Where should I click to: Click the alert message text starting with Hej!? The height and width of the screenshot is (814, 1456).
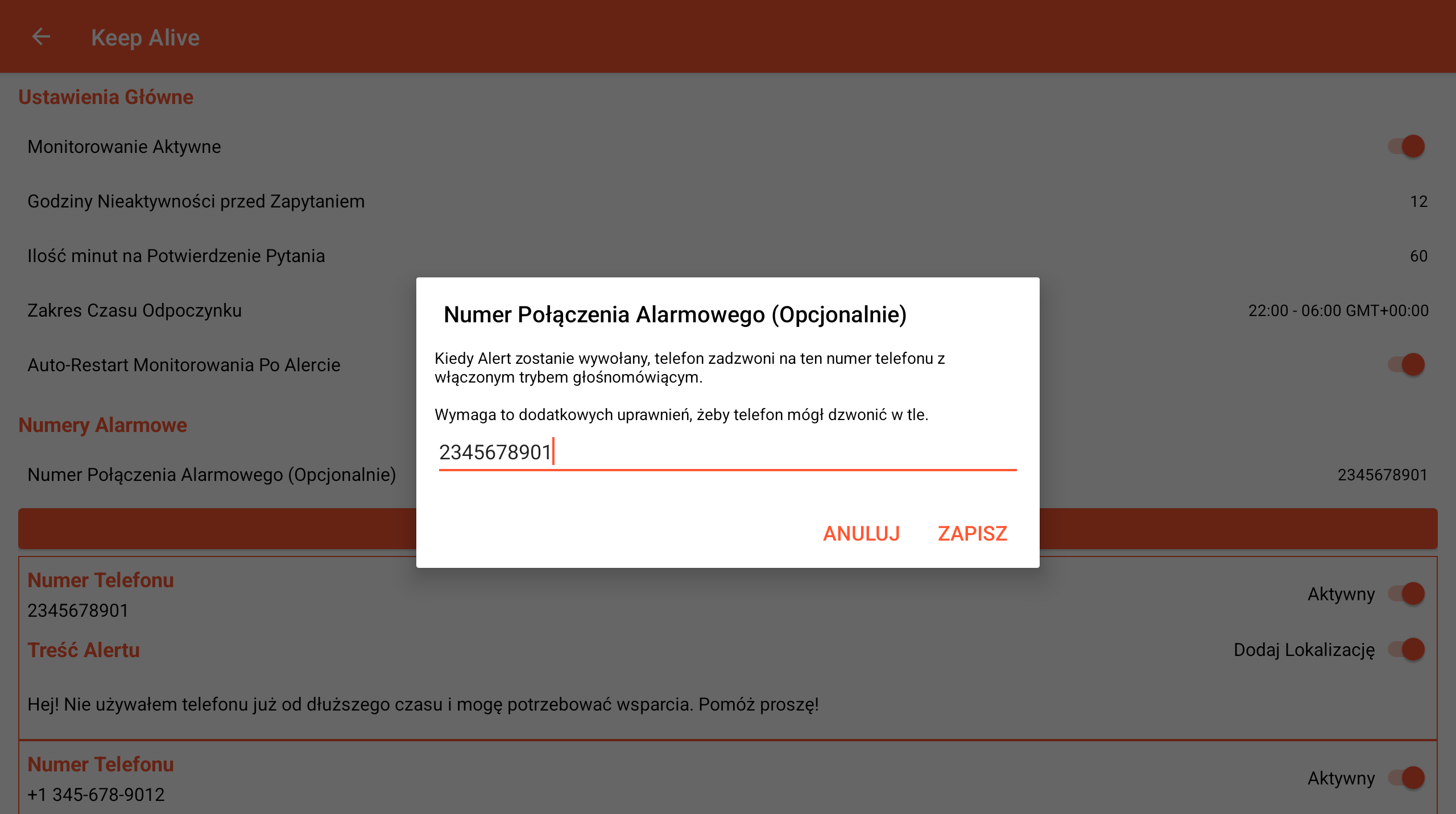coord(423,704)
